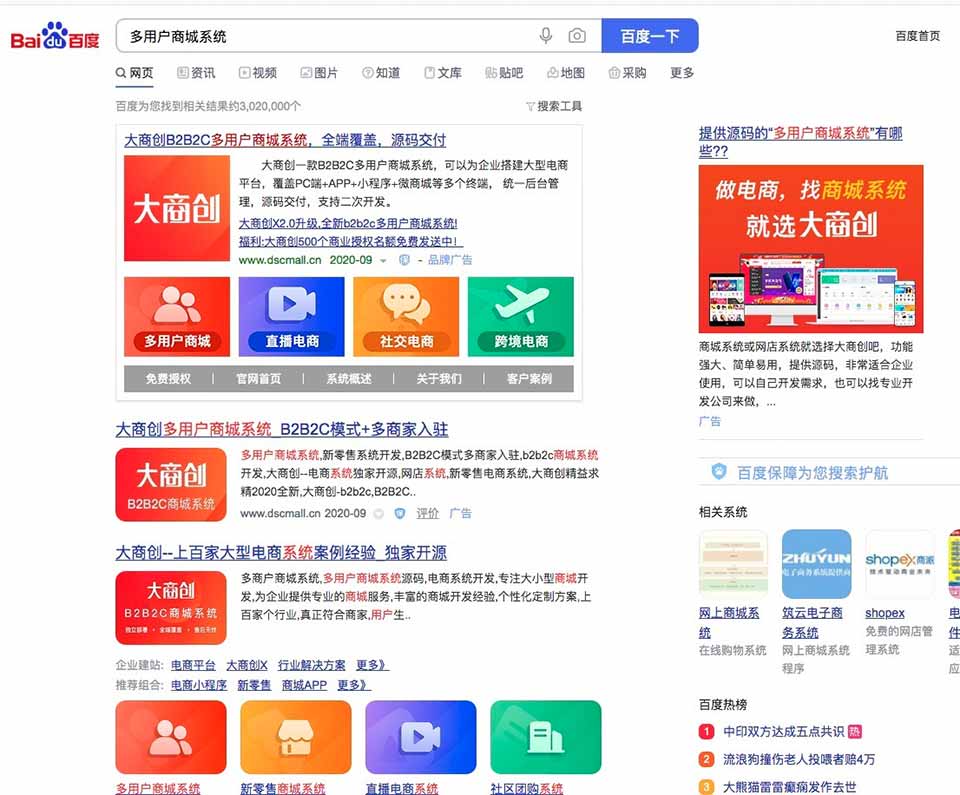Screen dimensions: 960x795
Task: Open 大商创--上百家大型电商系统案例经验 result title
Action: point(281,552)
